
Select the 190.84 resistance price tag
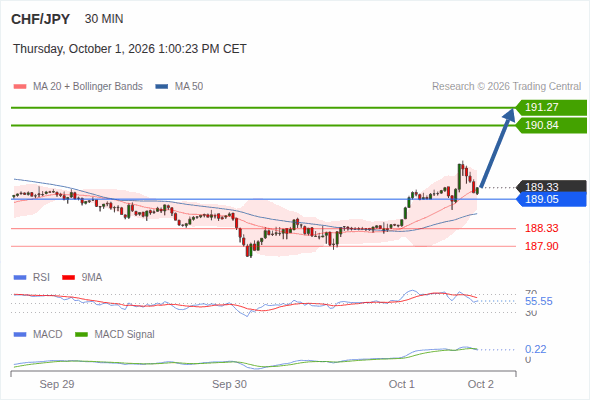(x=551, y=125)
